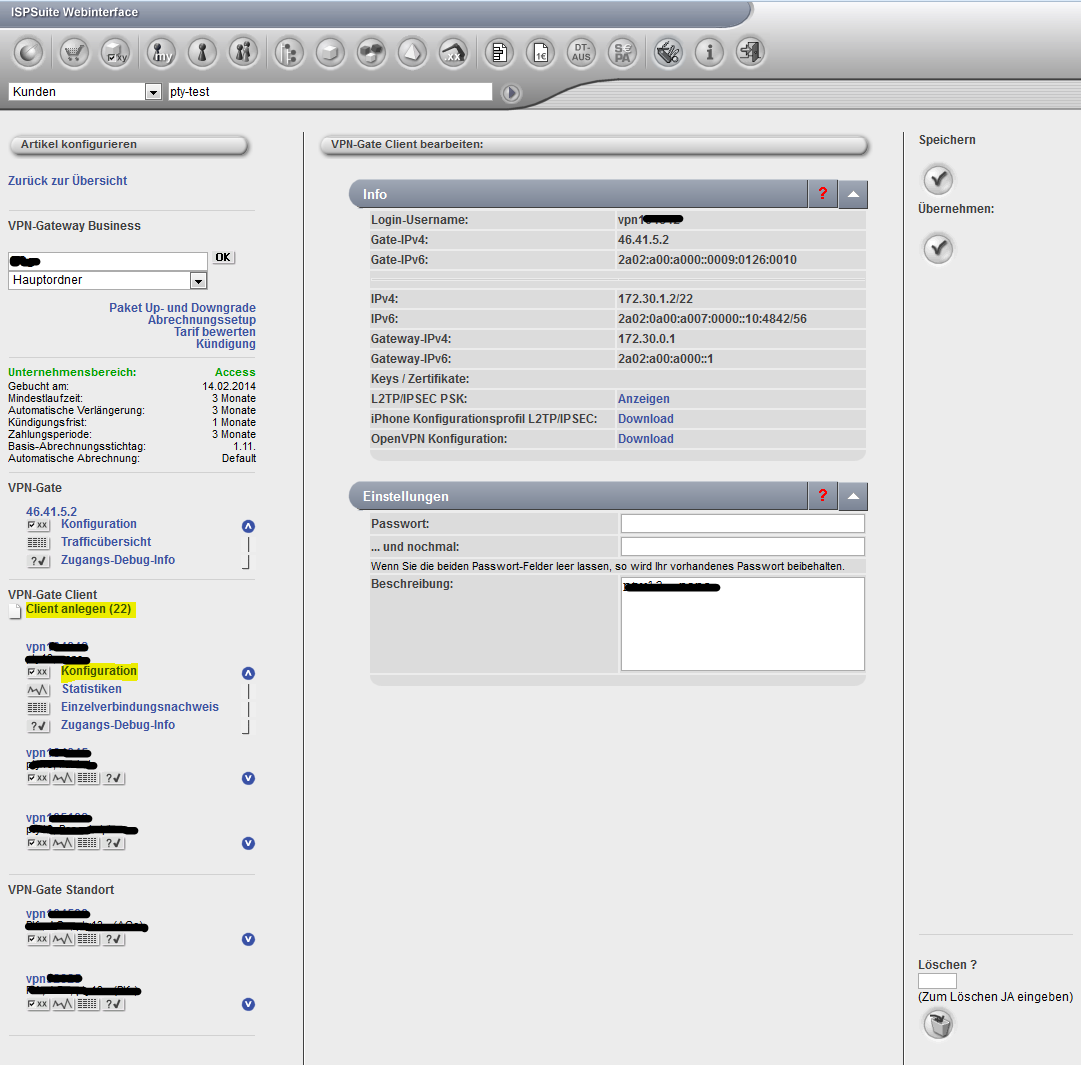
Task: Click the red question mark in Info header
Action: pyautogui.click(x=822, y=194)
